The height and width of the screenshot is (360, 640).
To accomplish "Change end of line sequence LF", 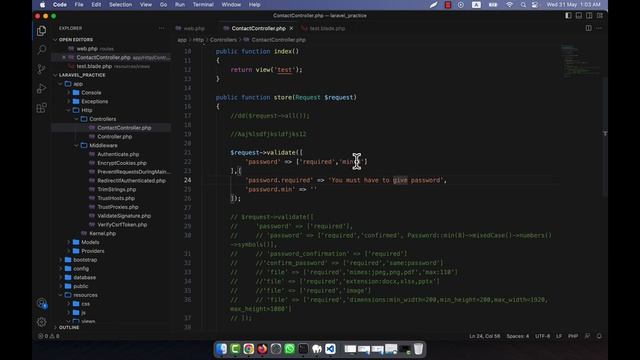I will (x=559, y=336).
